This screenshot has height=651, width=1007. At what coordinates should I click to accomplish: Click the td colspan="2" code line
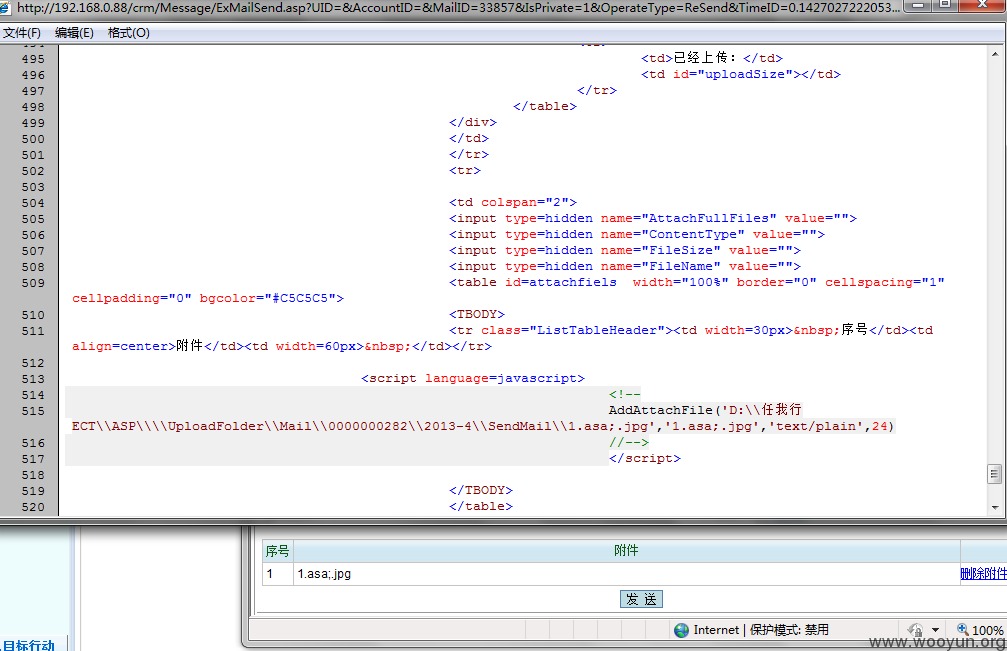pos(512,202)
